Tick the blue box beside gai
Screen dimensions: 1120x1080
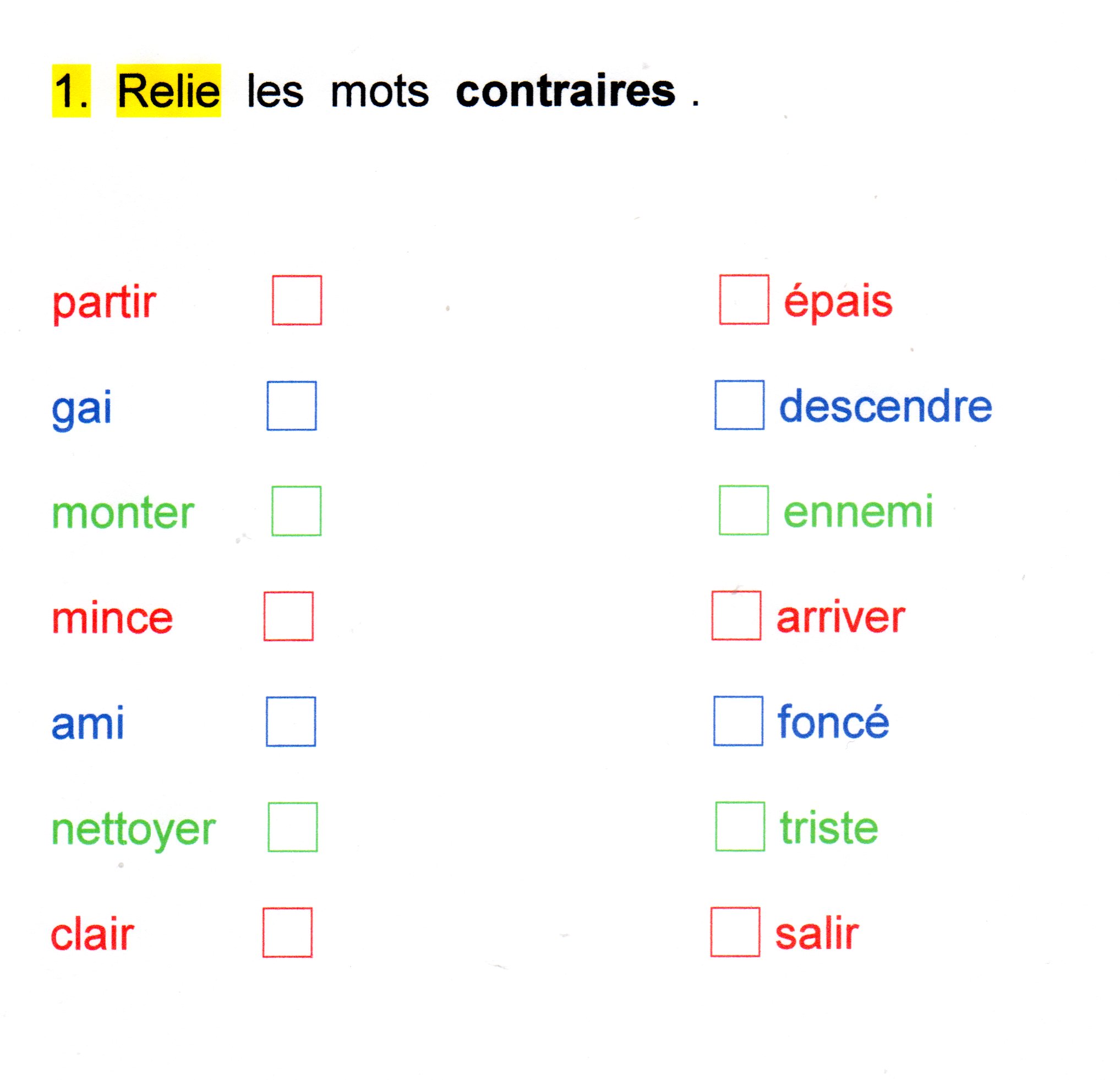coord(292,406)
